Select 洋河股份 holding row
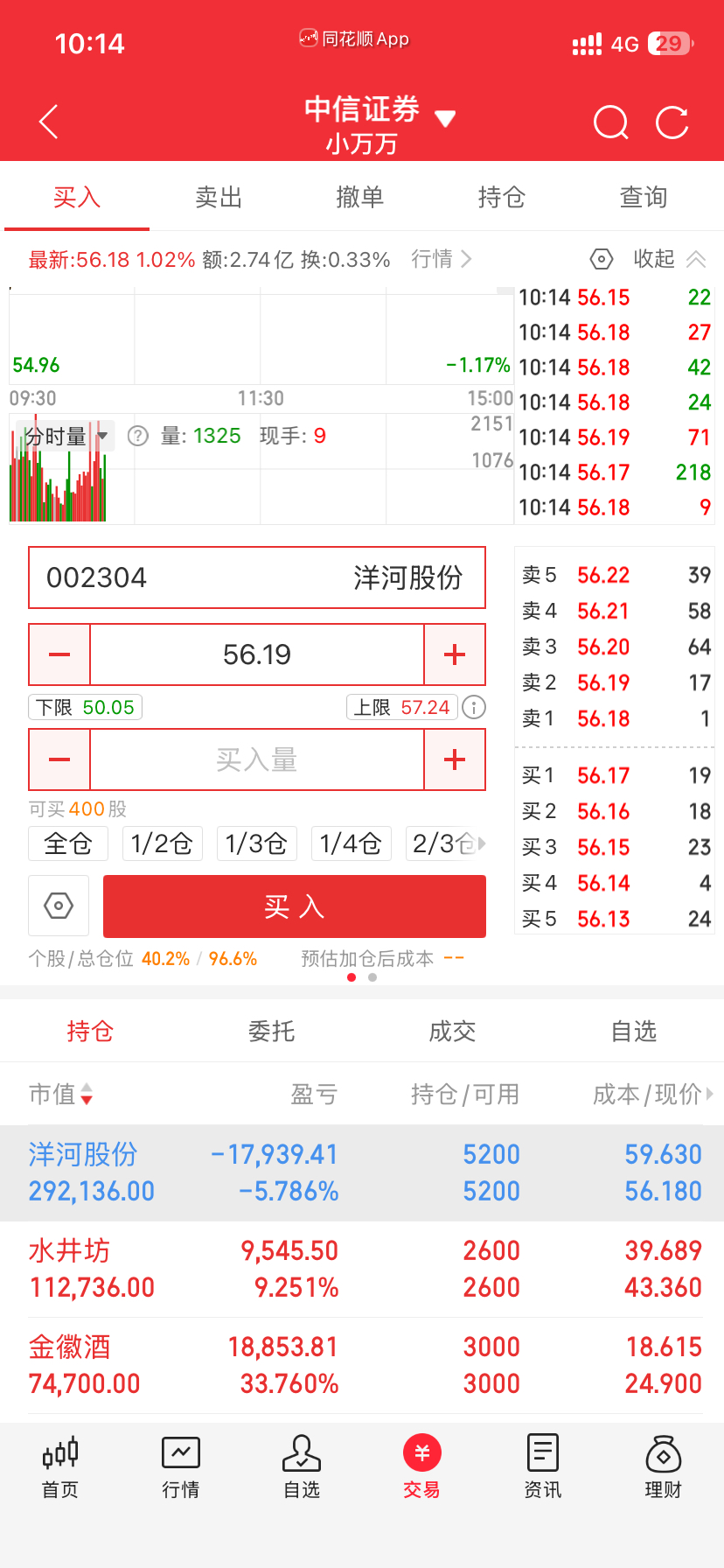Image resolution: width=724 pixels, height=1568 pixels. (x=362, y=1172)
